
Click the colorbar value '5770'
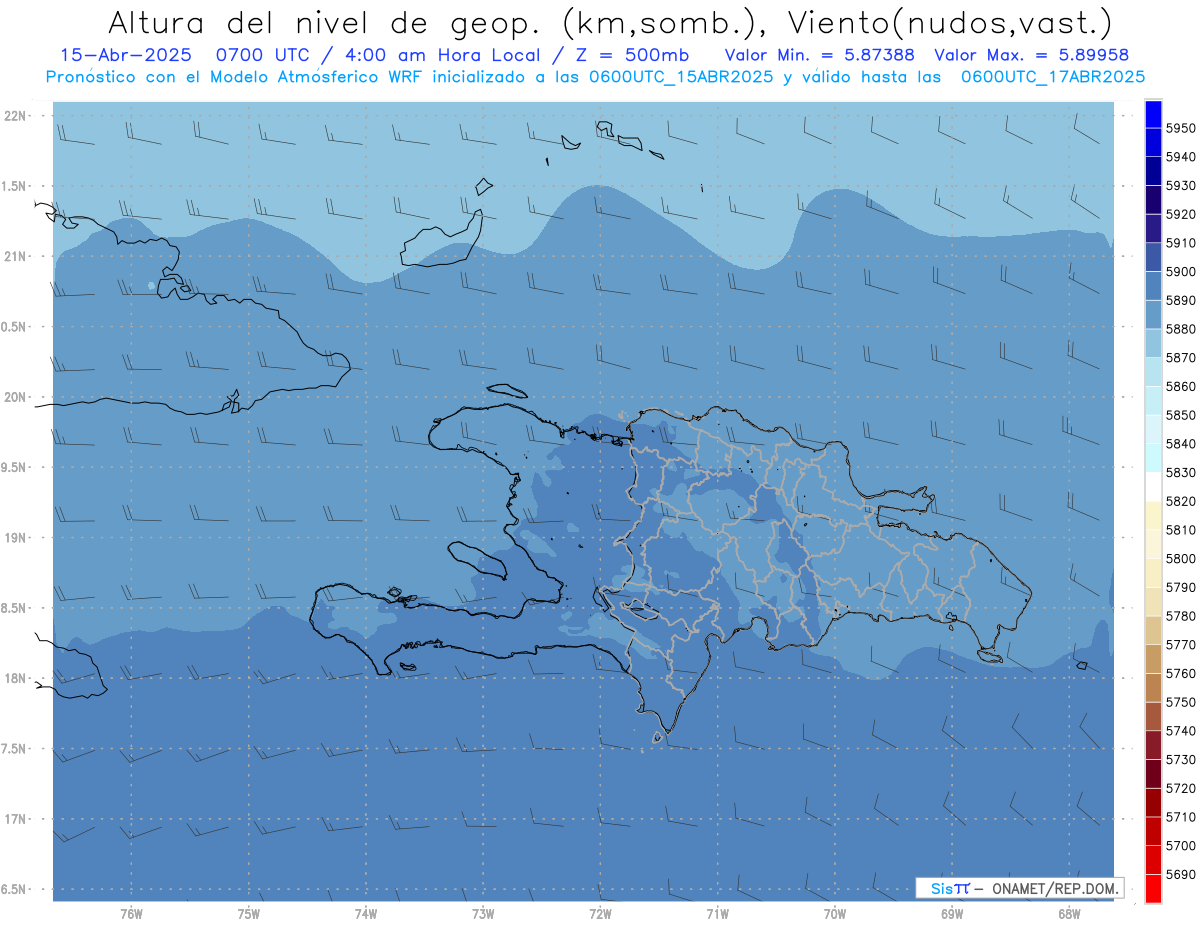pyautogui.click(x=1181, y=645)
